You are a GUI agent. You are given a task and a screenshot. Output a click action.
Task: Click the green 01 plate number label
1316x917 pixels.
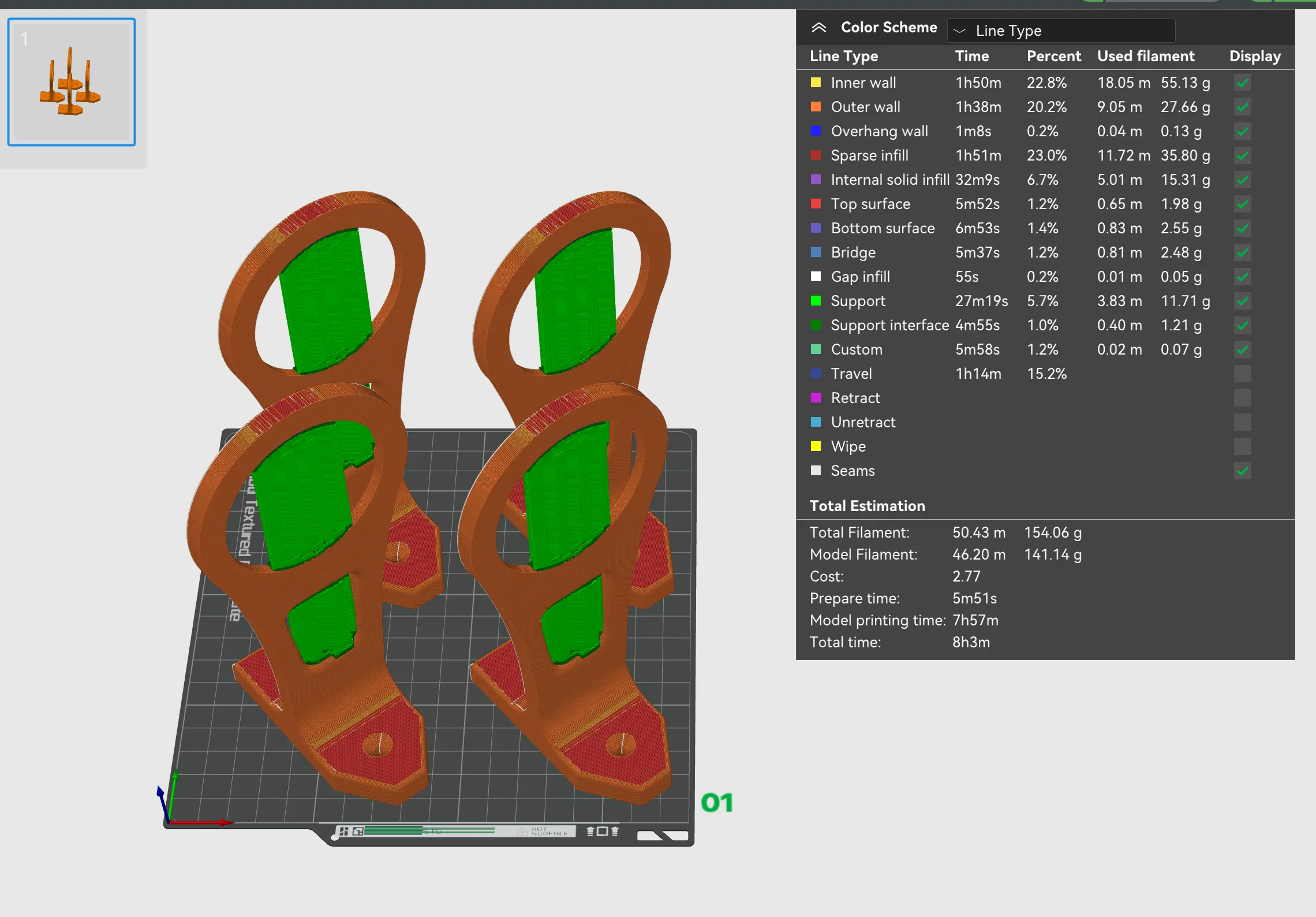point(716,803)
